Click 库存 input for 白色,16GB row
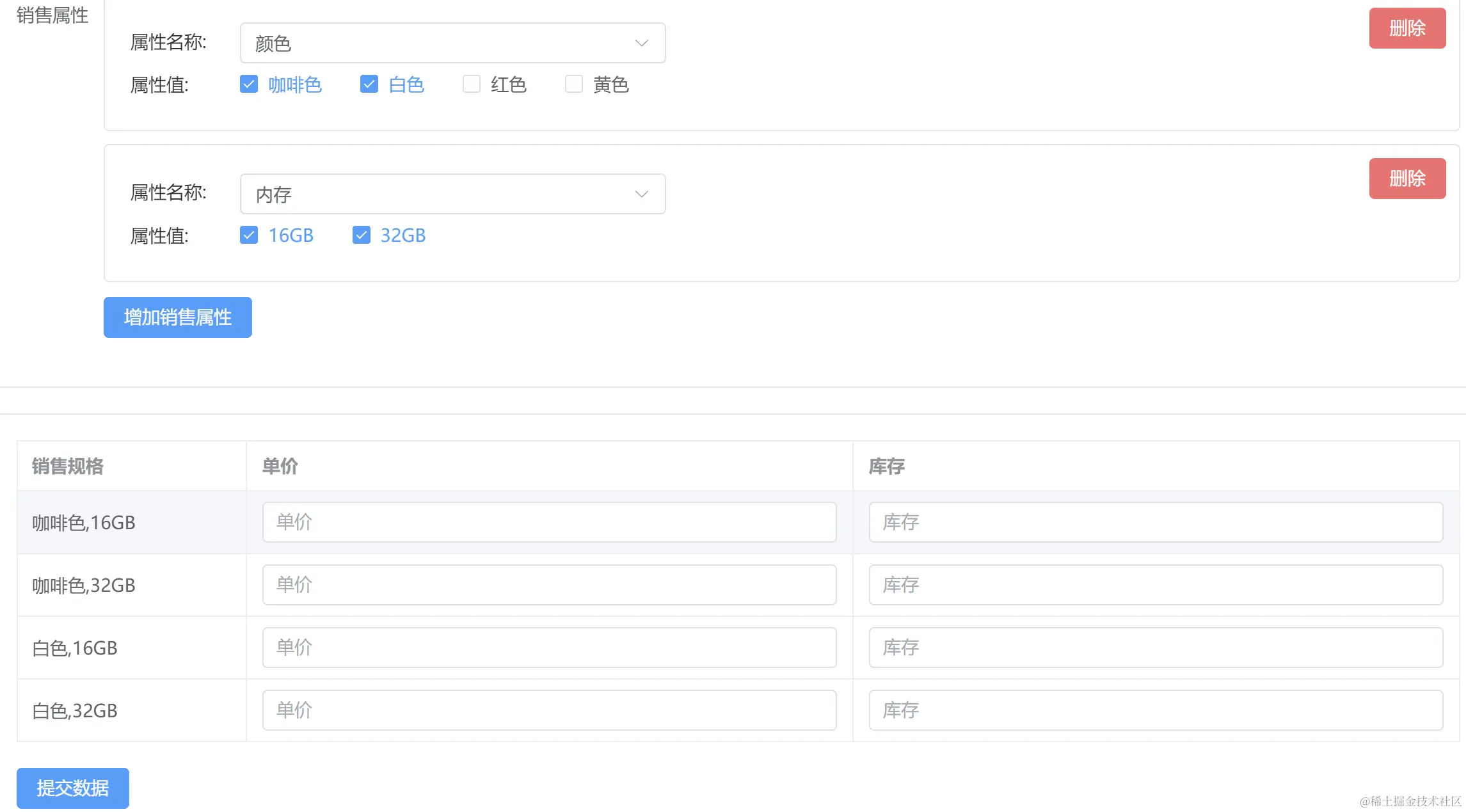The width and height of the screenshot is (1466, 812). click(x=1156, y=648)
